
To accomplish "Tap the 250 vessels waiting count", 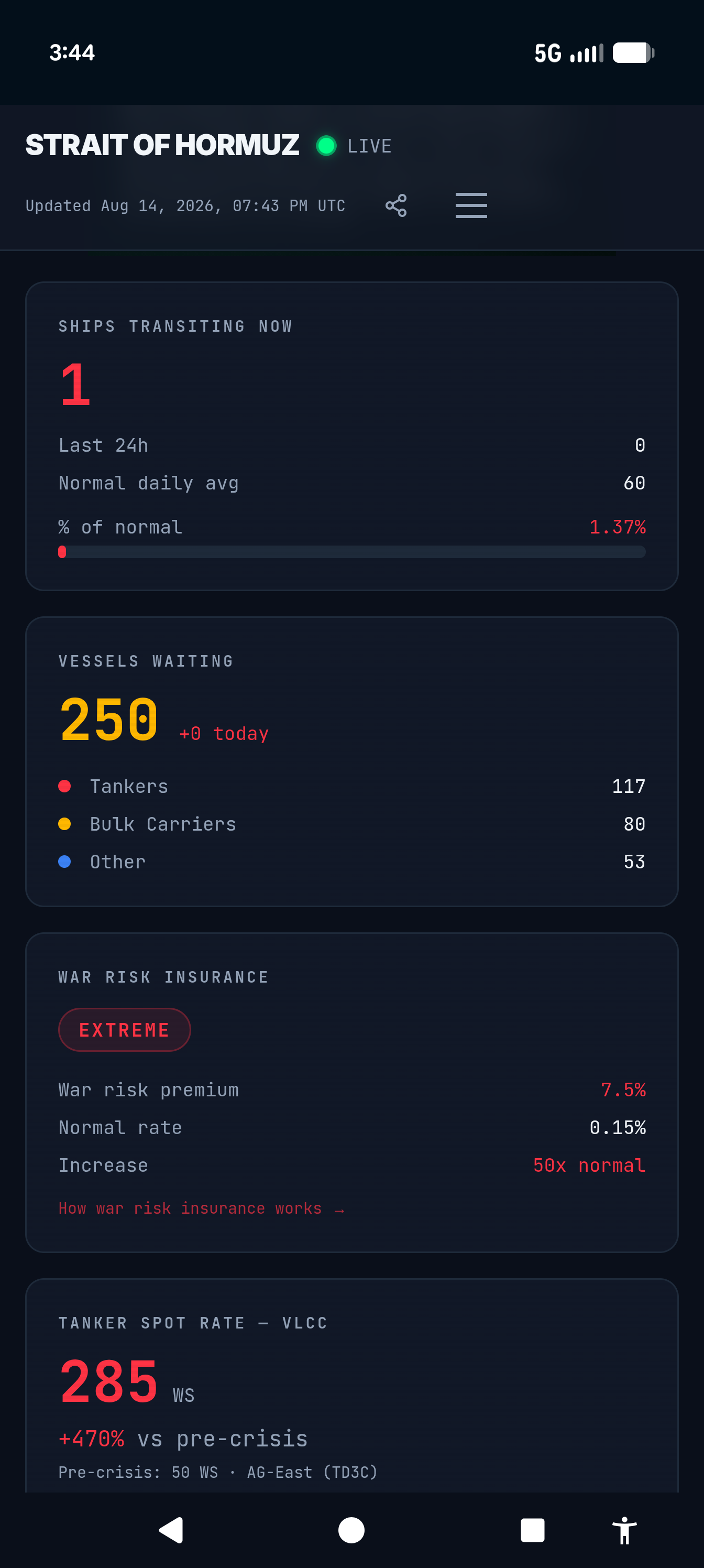I will pos(109,720).
